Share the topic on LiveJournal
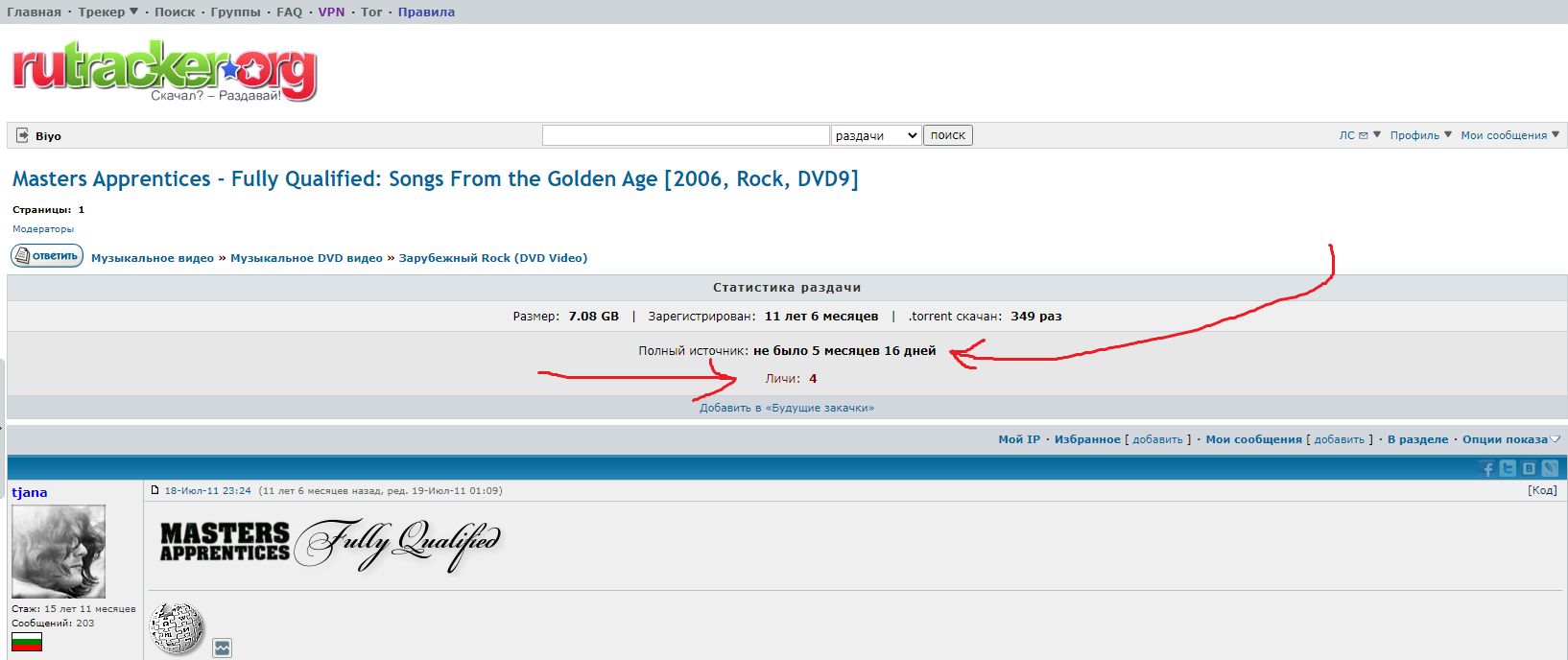 tap(1550, 468)
